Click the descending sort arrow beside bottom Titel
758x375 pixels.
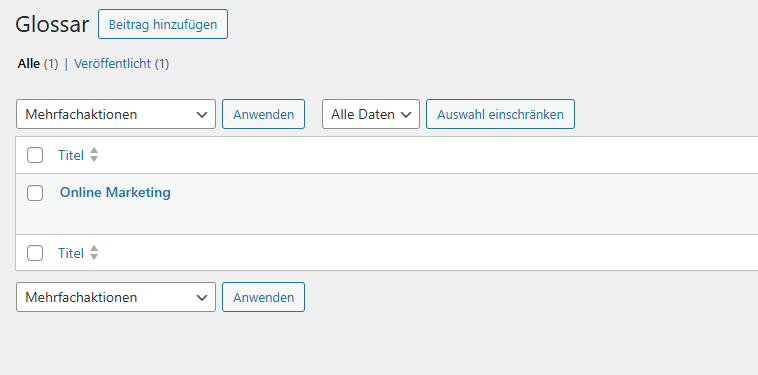tap(94, 257)
